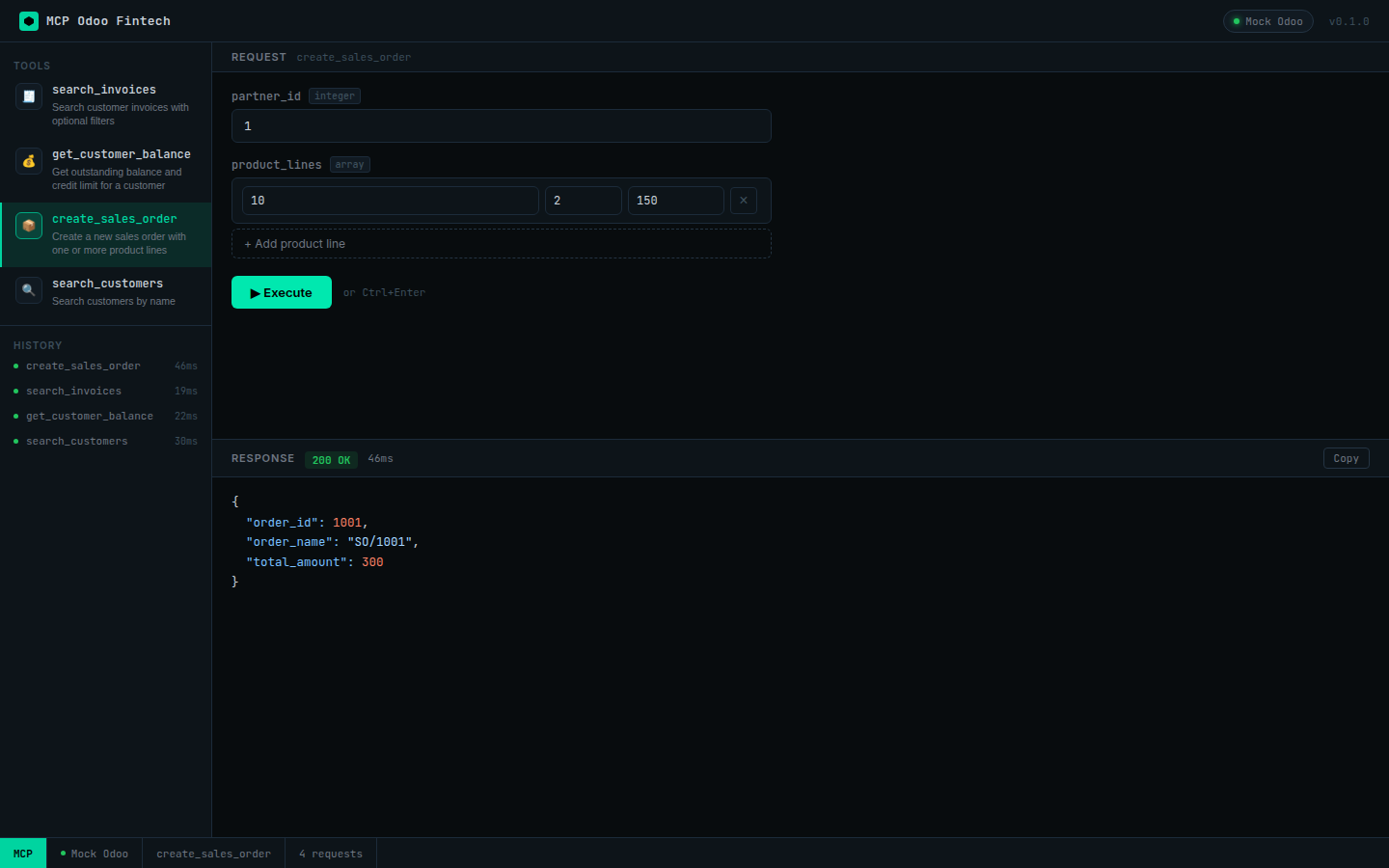Click the 46ms response time label
This screenshot has height=868, width=1389.
click(381, 459)
